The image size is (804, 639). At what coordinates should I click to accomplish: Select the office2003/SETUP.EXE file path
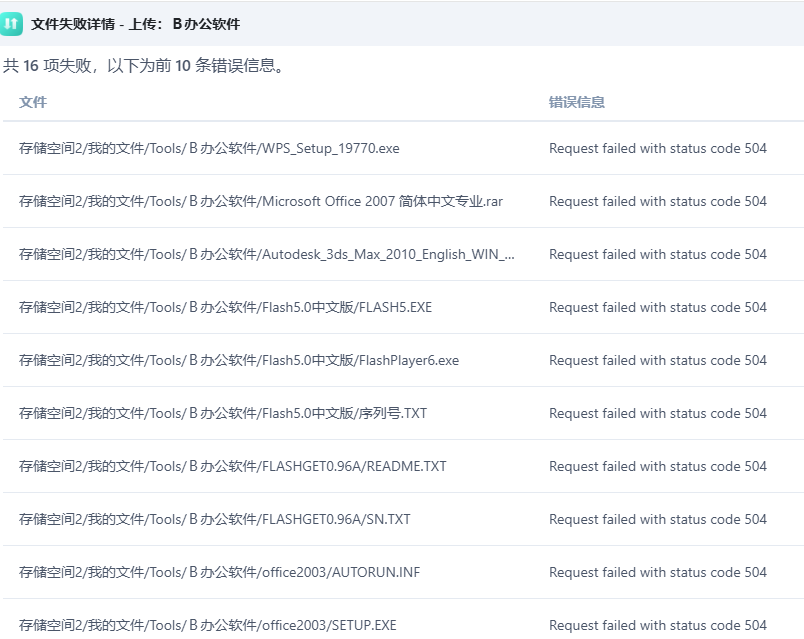[208, 625]
